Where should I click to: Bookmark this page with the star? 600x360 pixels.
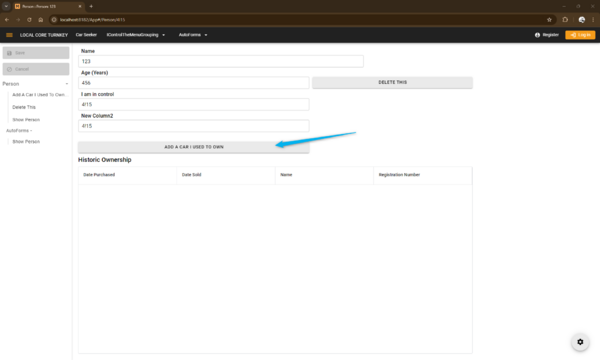(x=549, y=20)
